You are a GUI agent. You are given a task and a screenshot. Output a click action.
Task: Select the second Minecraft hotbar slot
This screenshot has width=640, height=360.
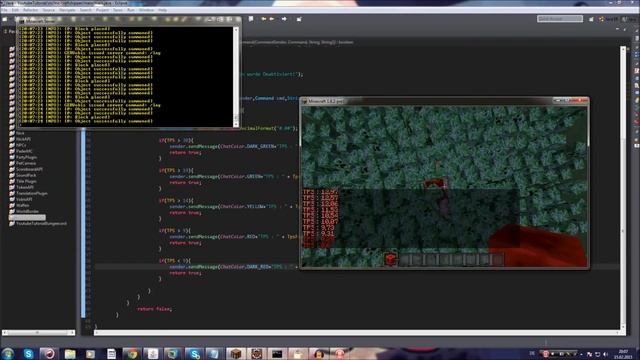pos(404,259)
